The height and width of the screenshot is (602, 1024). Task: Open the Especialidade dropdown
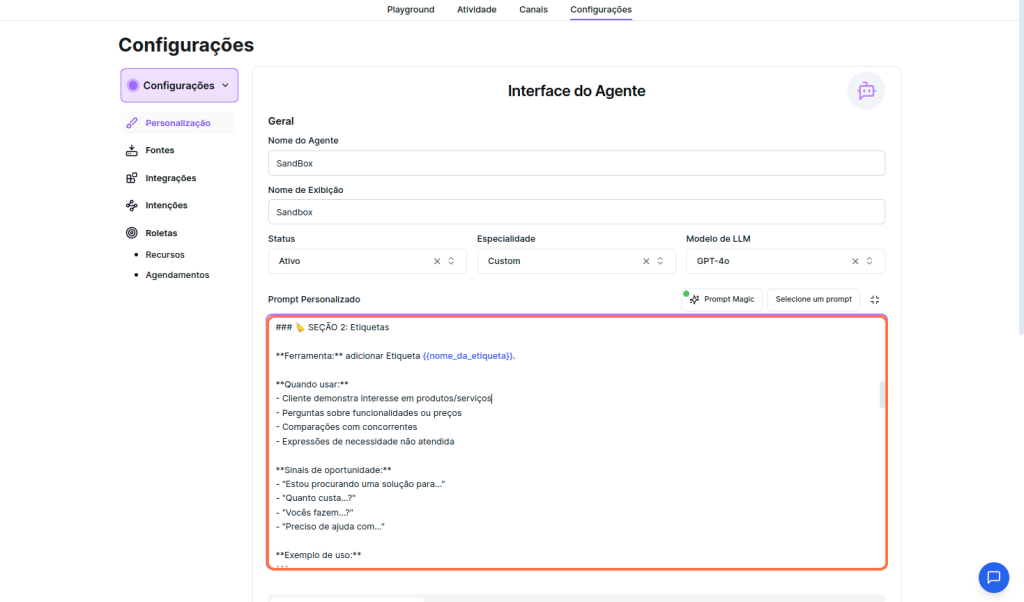pos(660,261)
